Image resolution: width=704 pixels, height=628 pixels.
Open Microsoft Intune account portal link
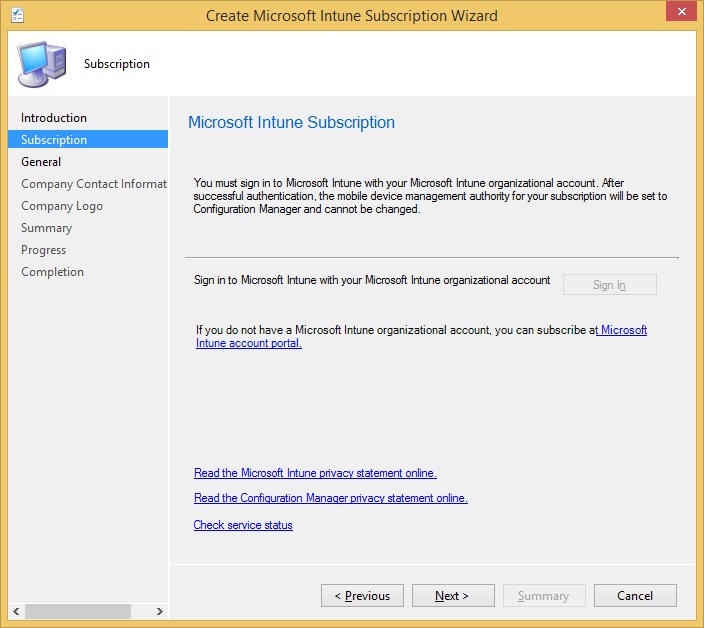[x=622, y=330]
